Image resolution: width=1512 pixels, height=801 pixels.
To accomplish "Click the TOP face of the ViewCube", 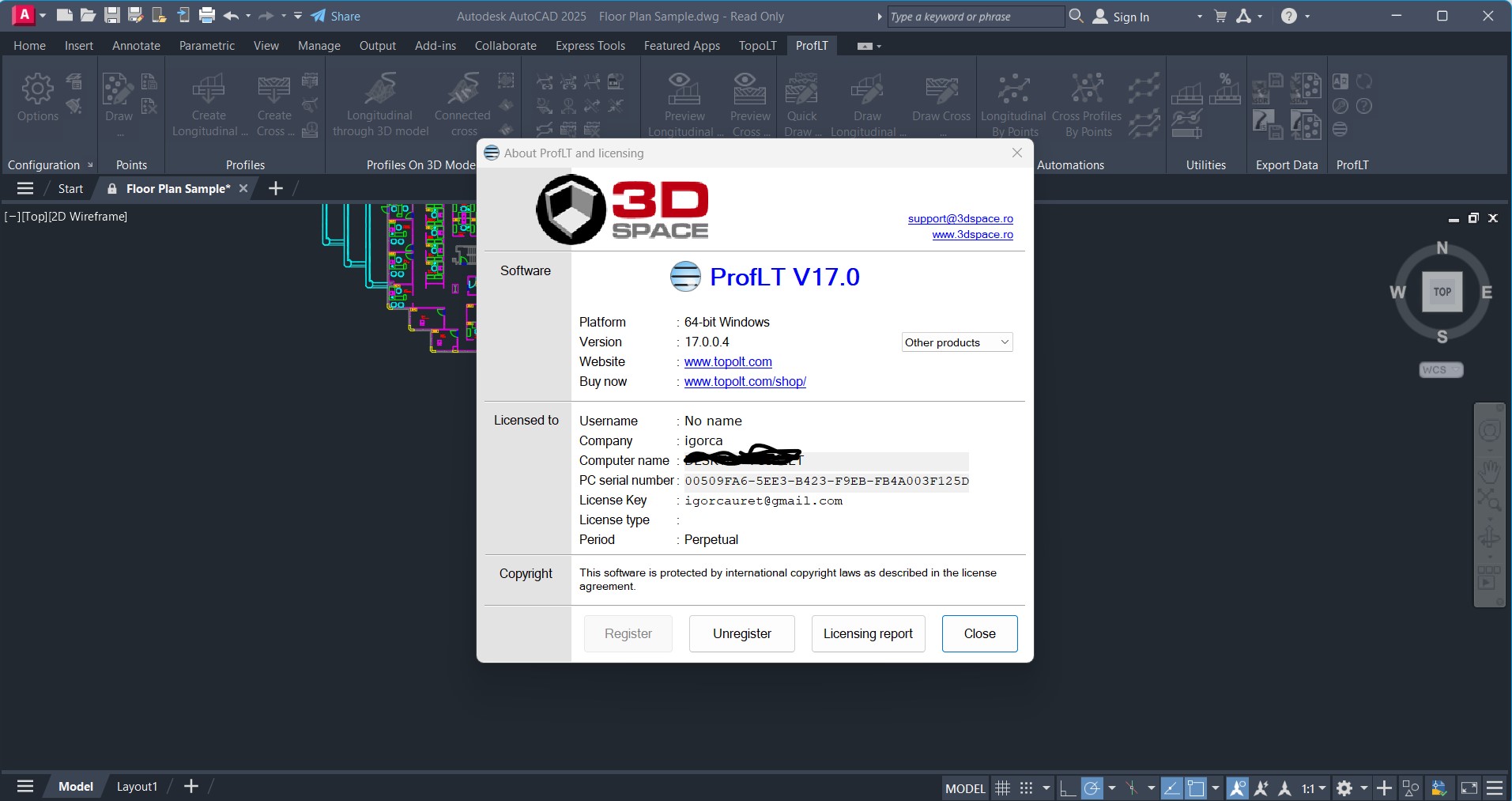I will tap(1442, 292).
